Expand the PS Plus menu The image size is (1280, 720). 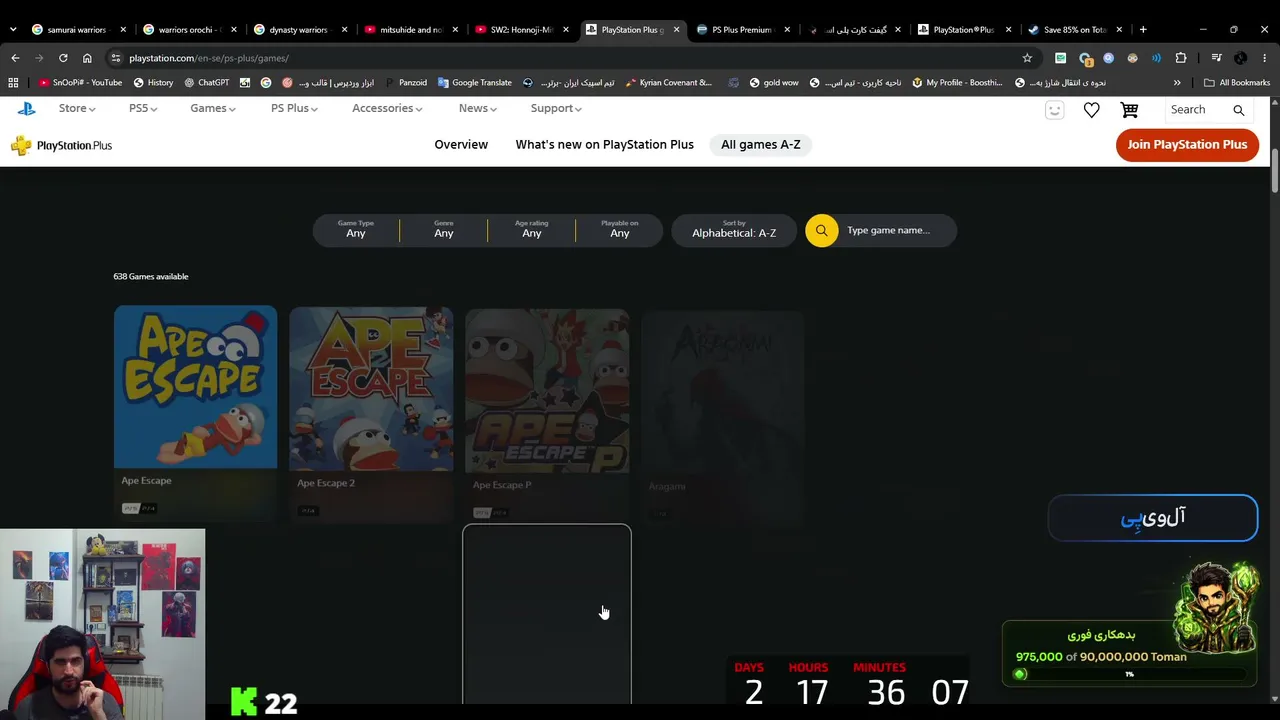coord(294,109)
